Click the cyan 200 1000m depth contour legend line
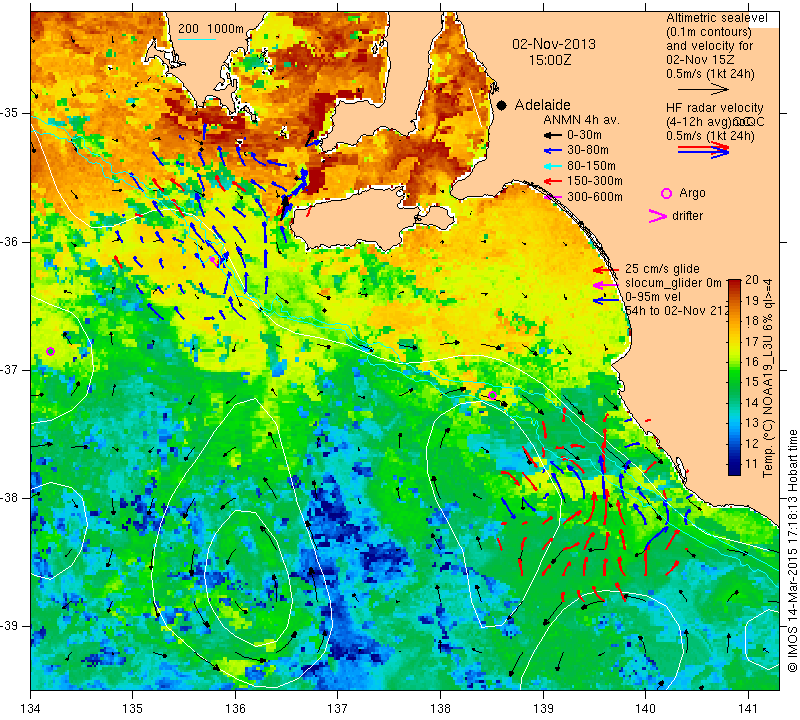Viewport: 800px width, 720px height. (197, 39)
